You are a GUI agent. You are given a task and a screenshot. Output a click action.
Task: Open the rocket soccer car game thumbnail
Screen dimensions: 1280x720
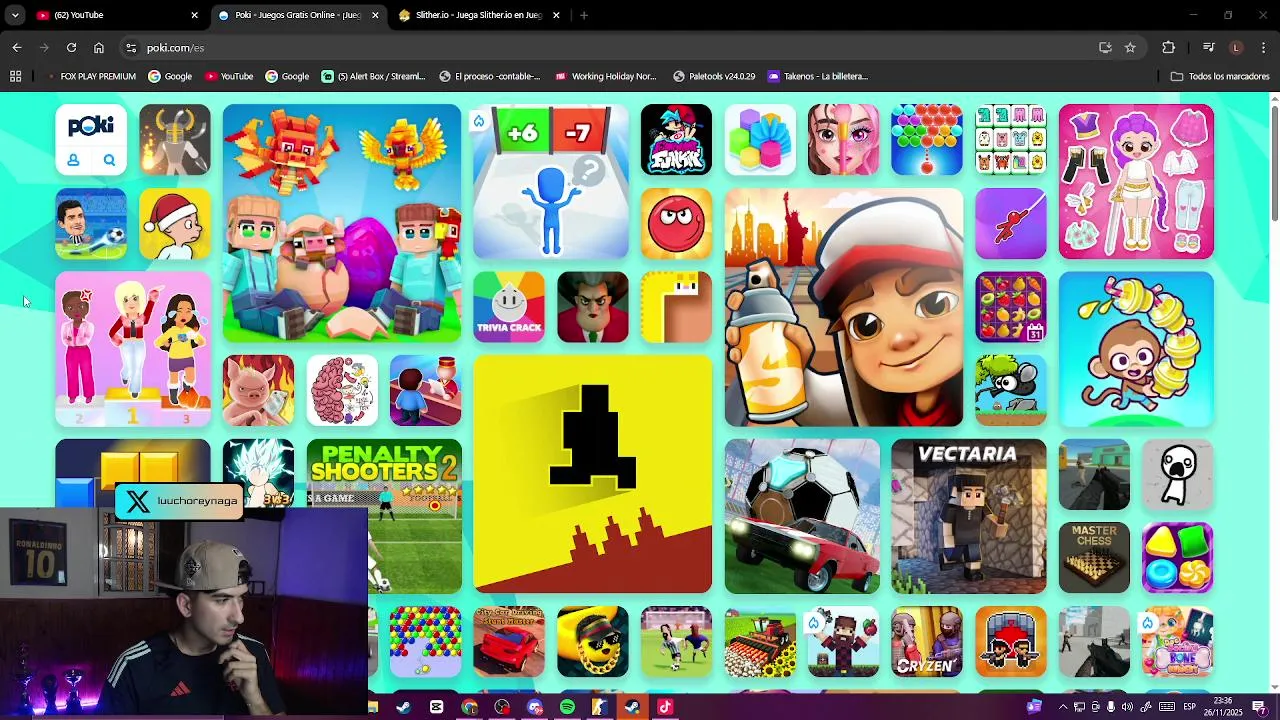802,516
